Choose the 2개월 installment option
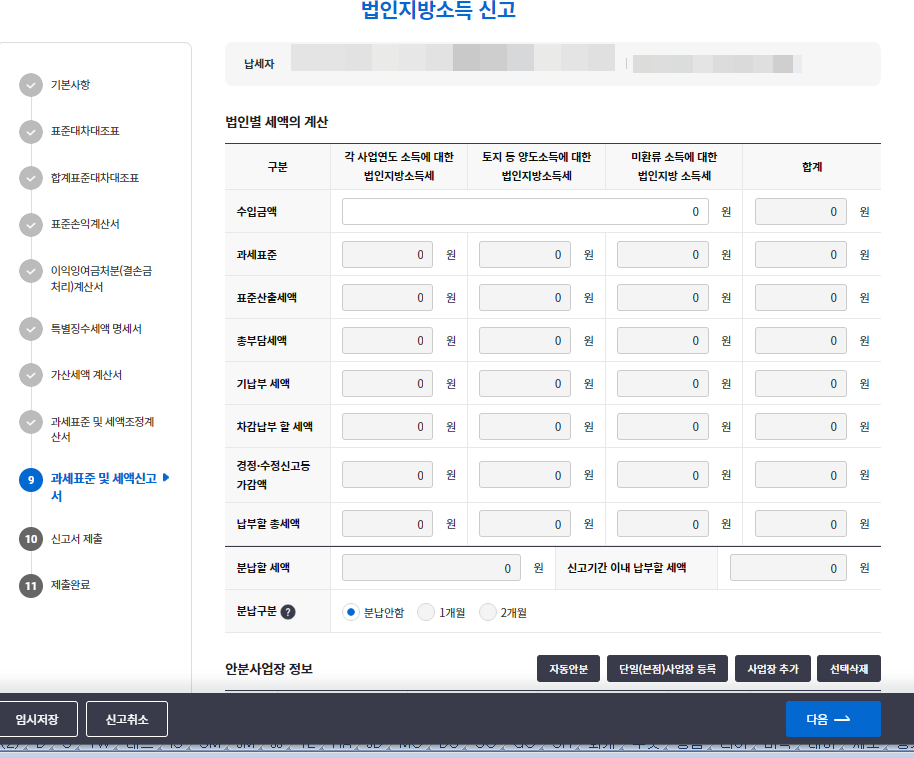914x758 pixels. tap(488, 611)
